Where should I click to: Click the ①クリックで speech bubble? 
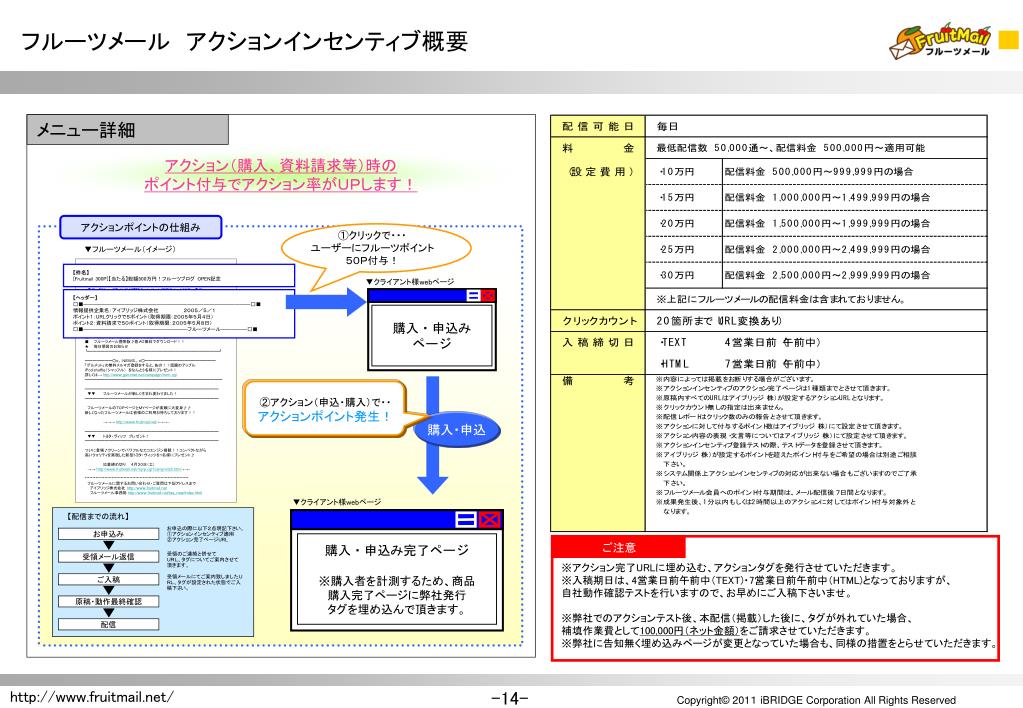tap(375, 248)
